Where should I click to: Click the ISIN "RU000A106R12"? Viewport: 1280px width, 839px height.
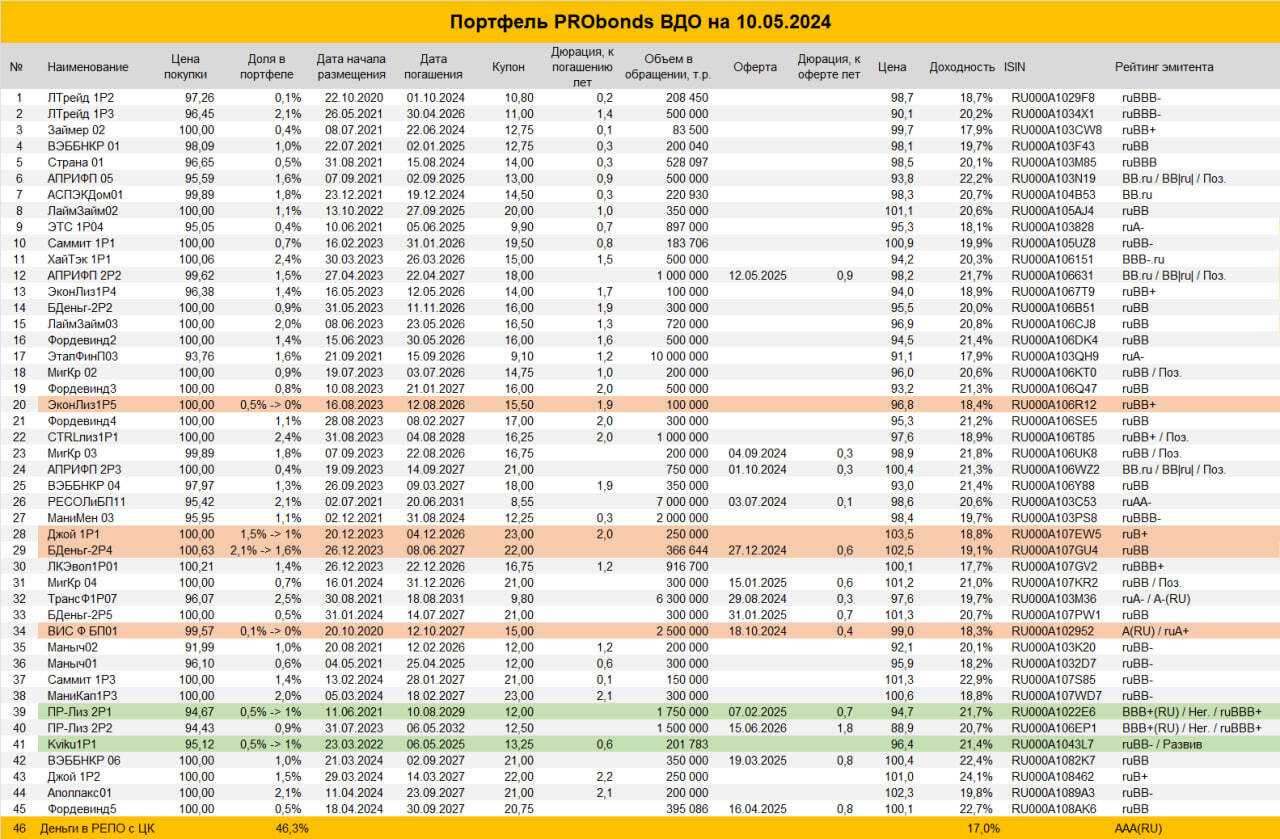click(x=1053, y=404)
